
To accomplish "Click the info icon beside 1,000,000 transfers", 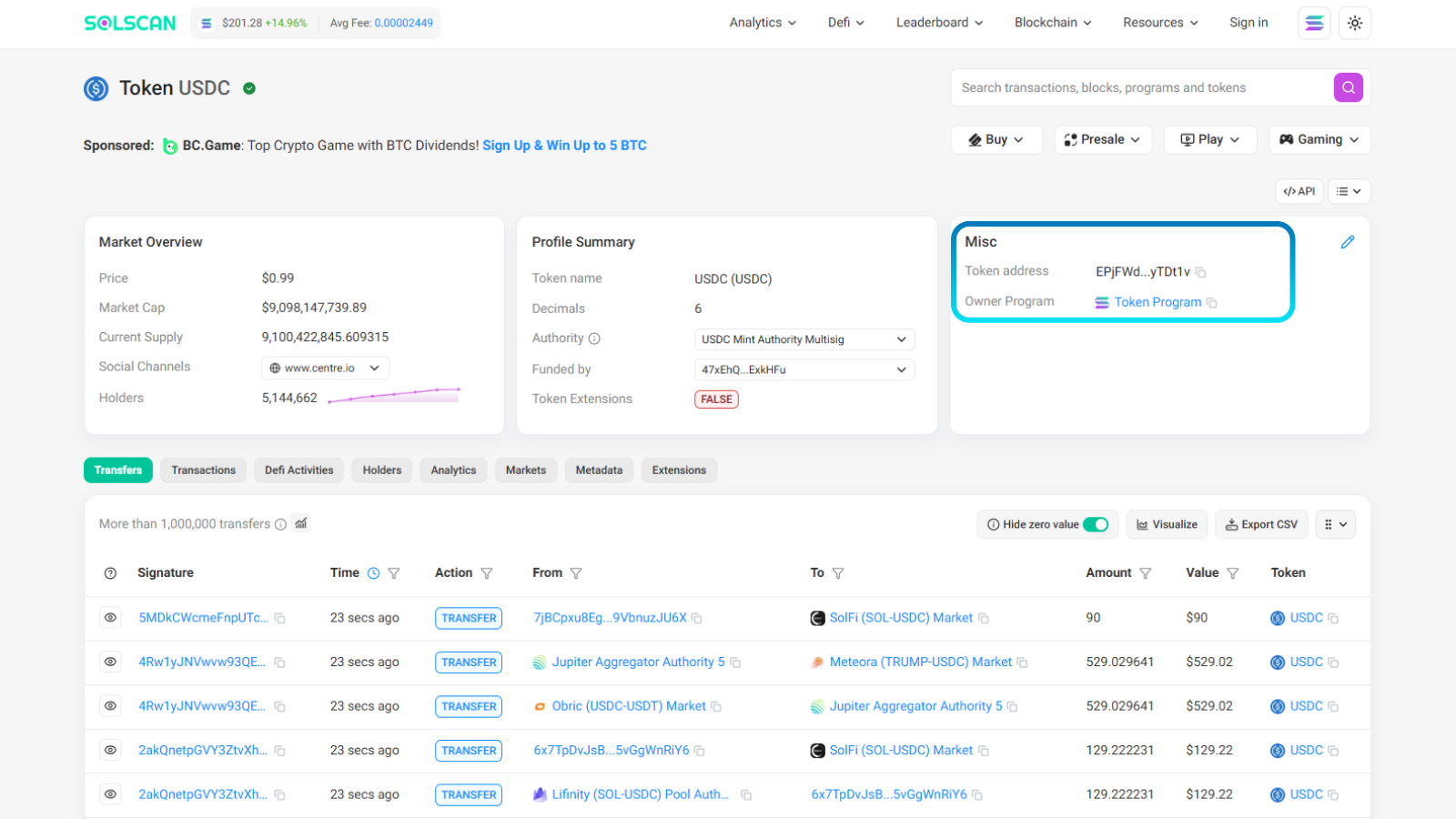I will coord(280,524).
